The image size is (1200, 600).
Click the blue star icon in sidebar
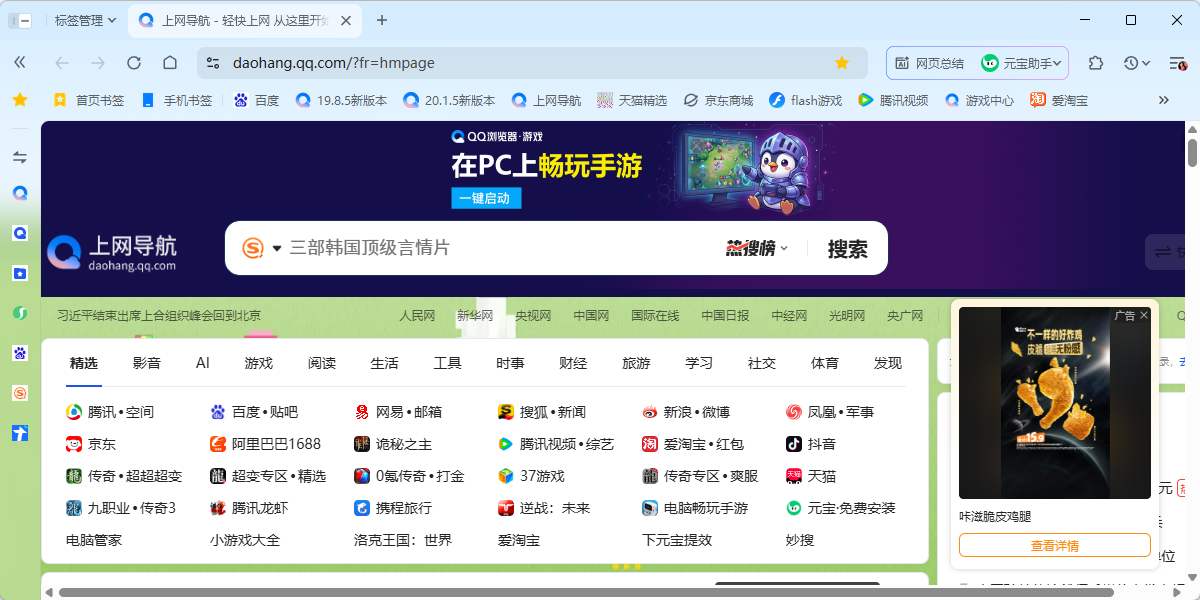point(20,273)
